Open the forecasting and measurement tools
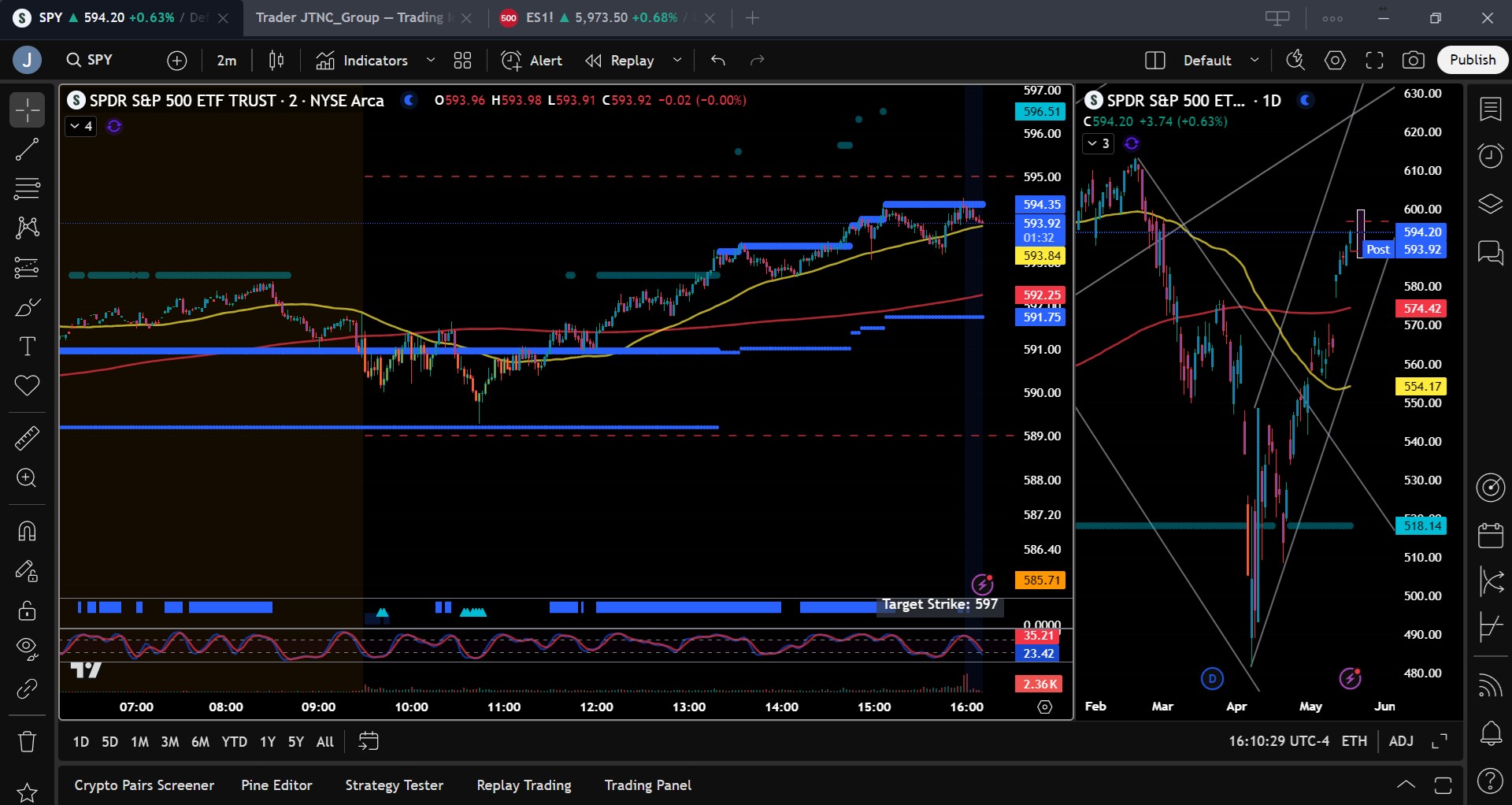 [x=27, y=268]
